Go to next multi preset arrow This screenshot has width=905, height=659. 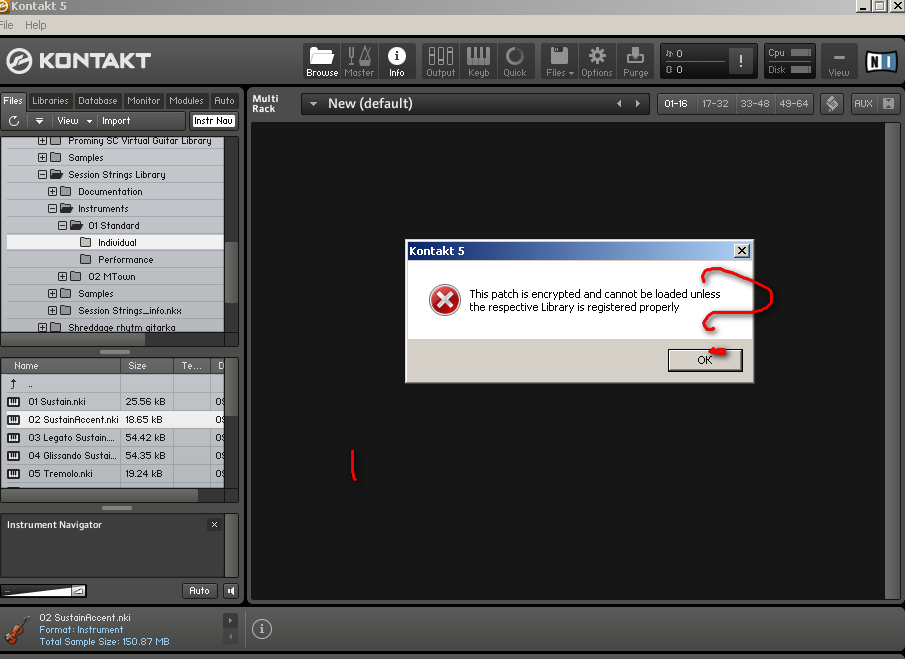638,104
